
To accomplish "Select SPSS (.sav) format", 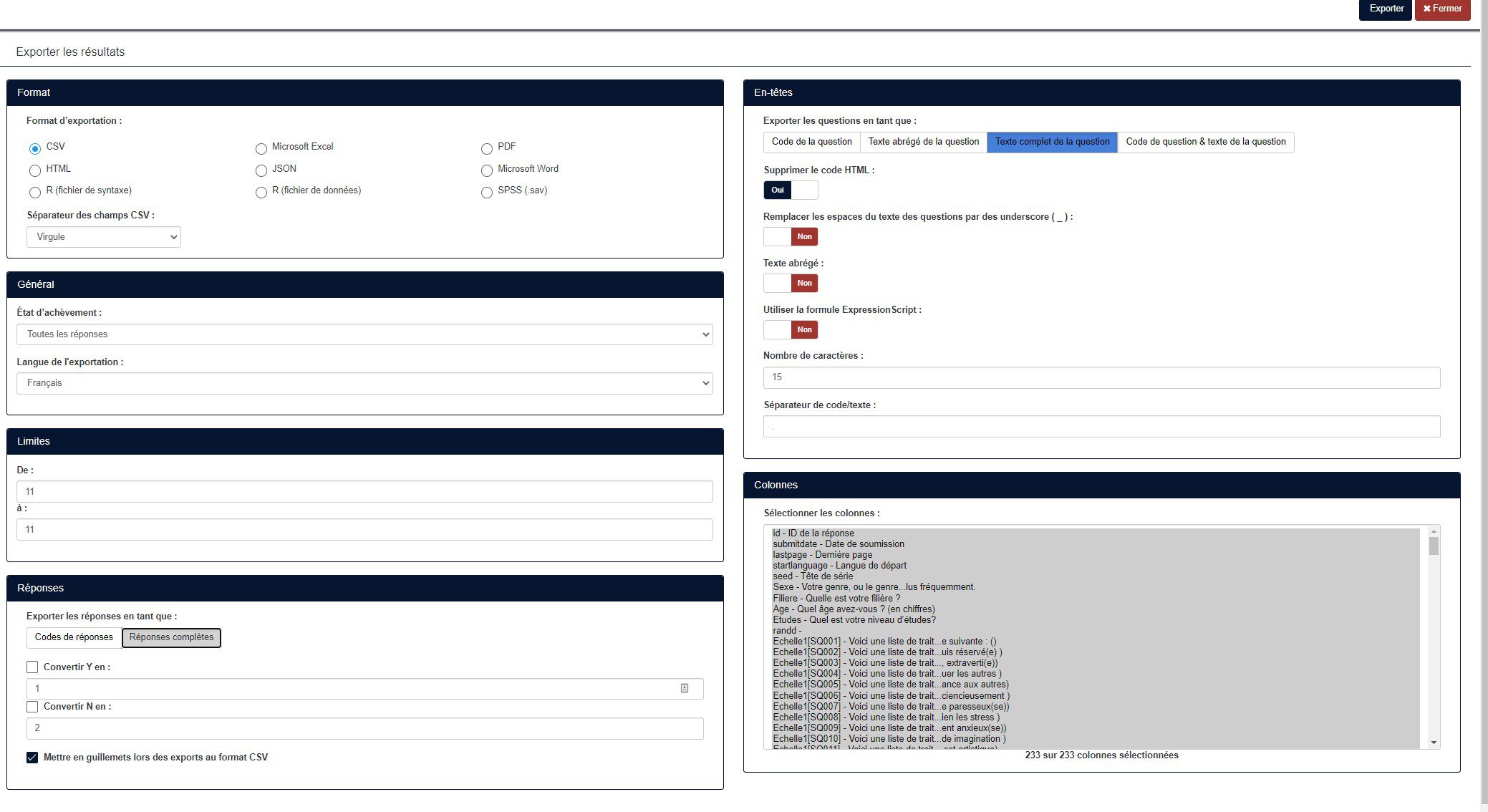I will pos(487,192).
